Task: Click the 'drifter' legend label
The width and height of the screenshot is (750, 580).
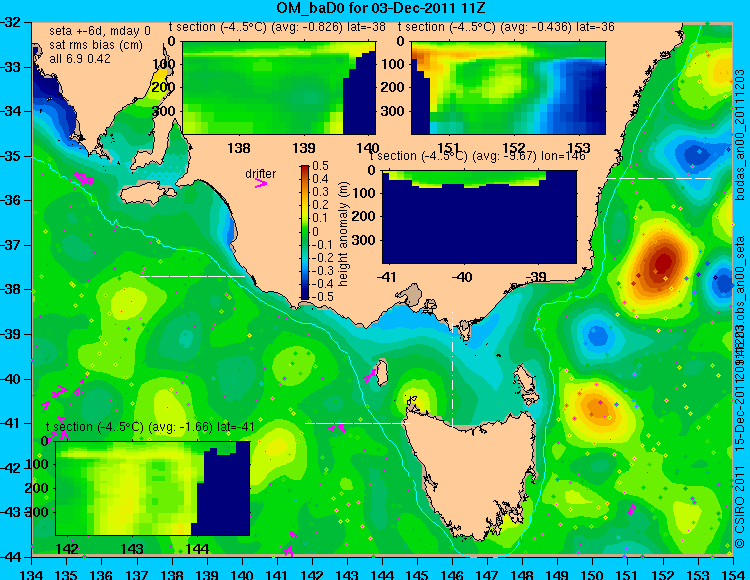Action: pyautogui.click(x=260, y=174)
